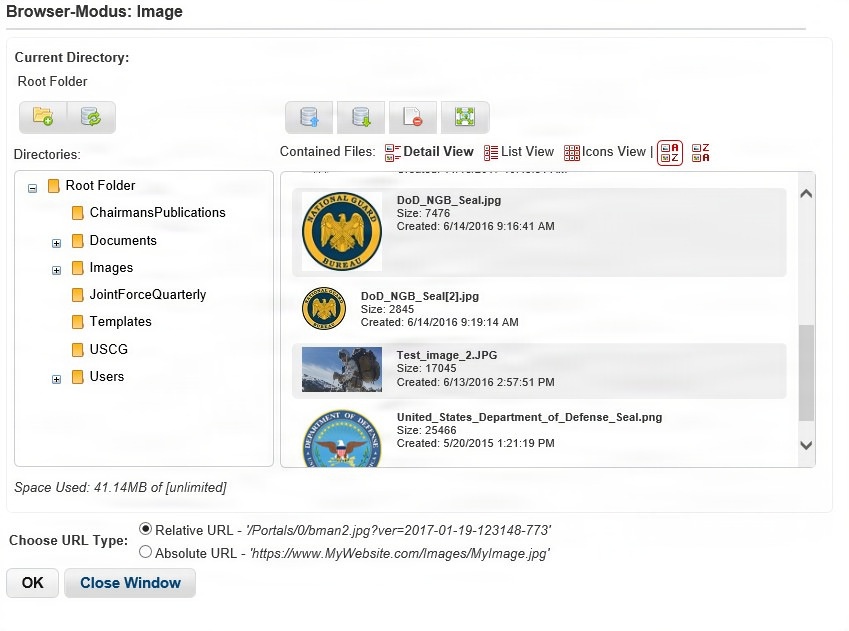Viewport: 849px width, 631px height.
Task: Click the file list scroll down arrow
Action: [x=806, y=445]
